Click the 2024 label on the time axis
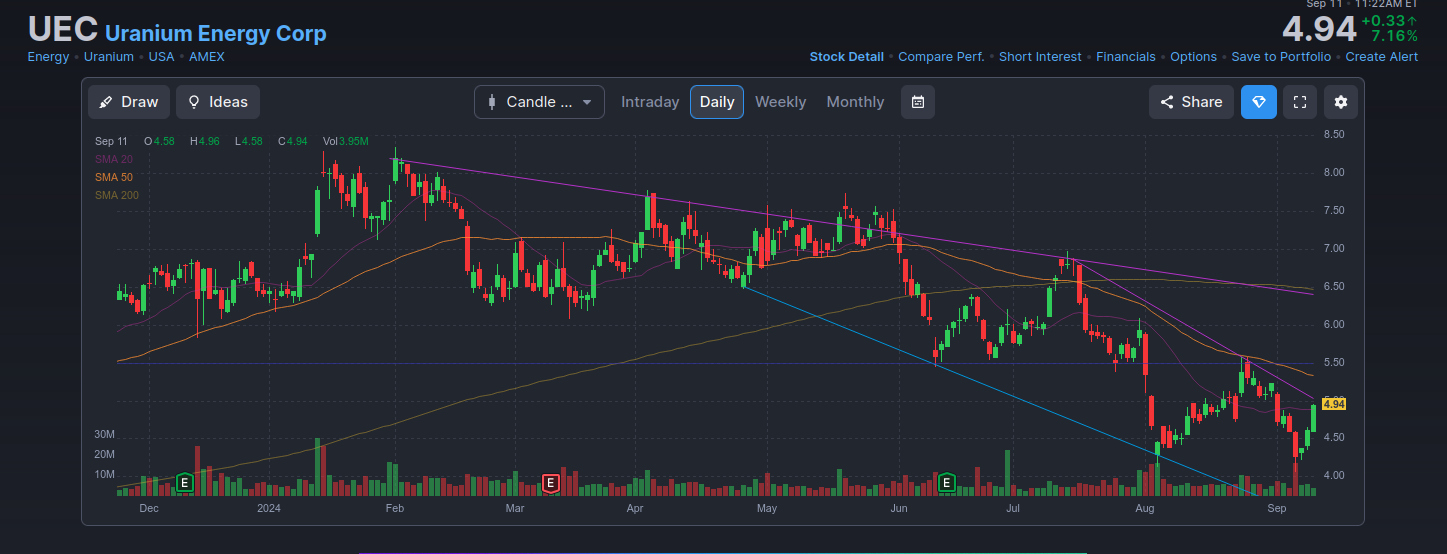Viewport: 1447px width, 554px height. (270, 509)
